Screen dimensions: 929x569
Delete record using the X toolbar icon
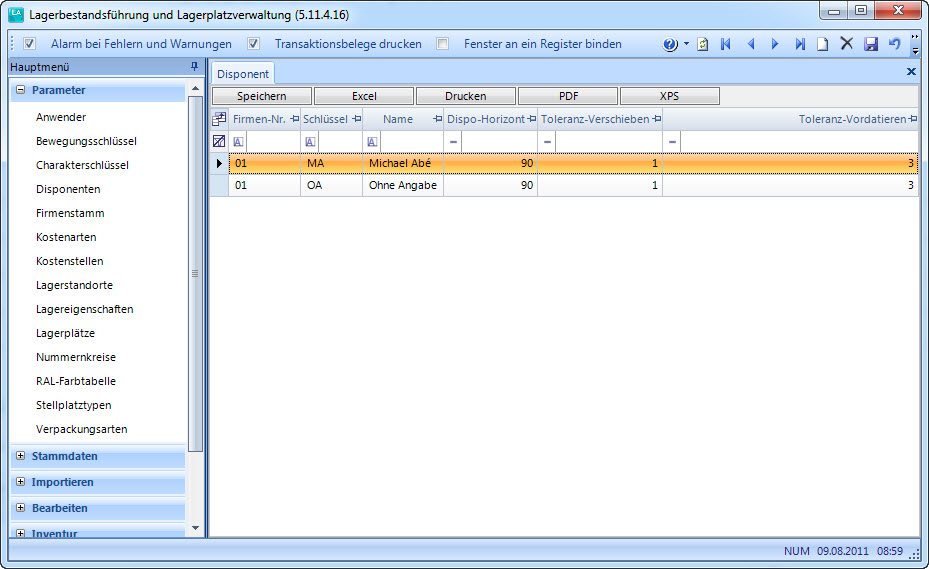click(x=846, y=44)
